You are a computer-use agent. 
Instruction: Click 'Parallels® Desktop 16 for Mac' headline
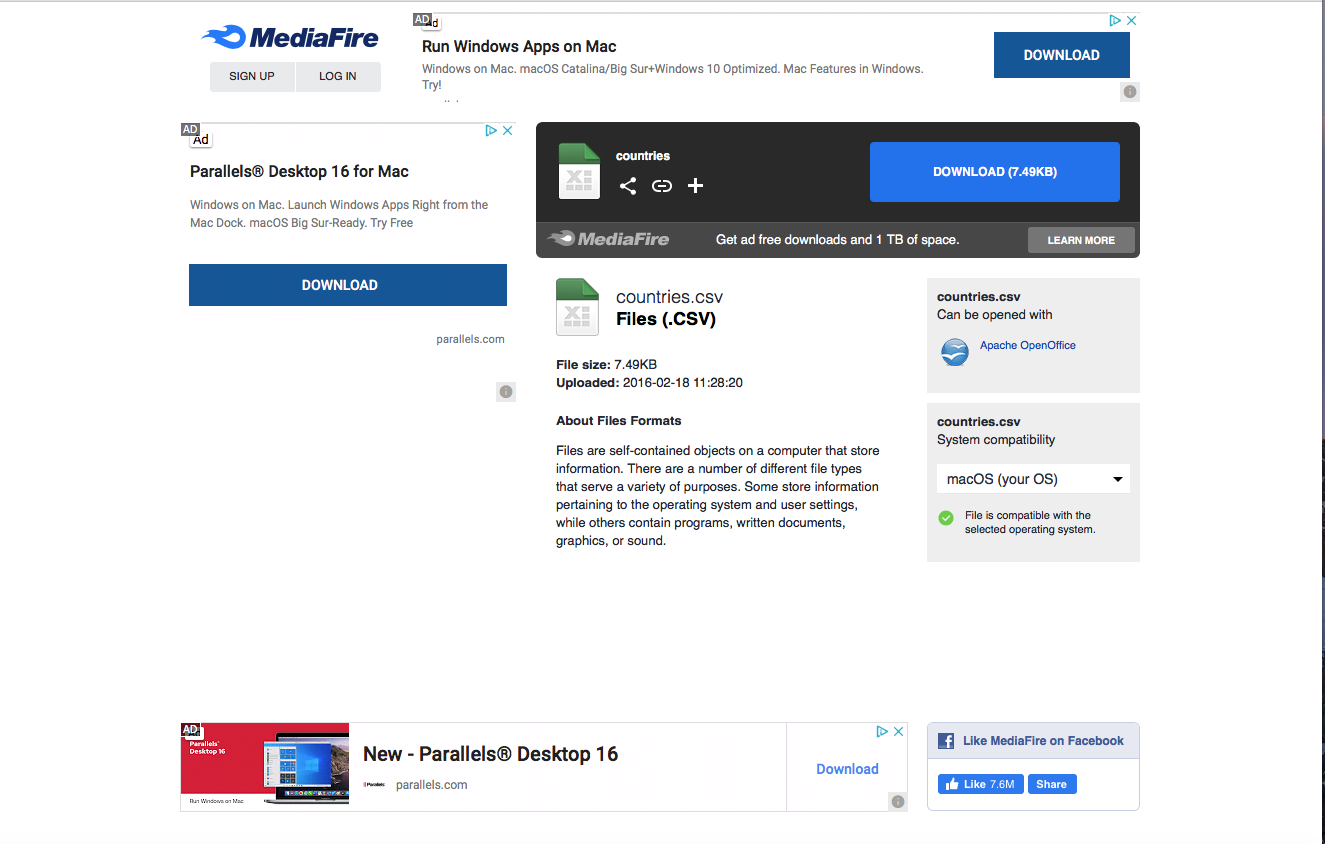coord(299,171)
